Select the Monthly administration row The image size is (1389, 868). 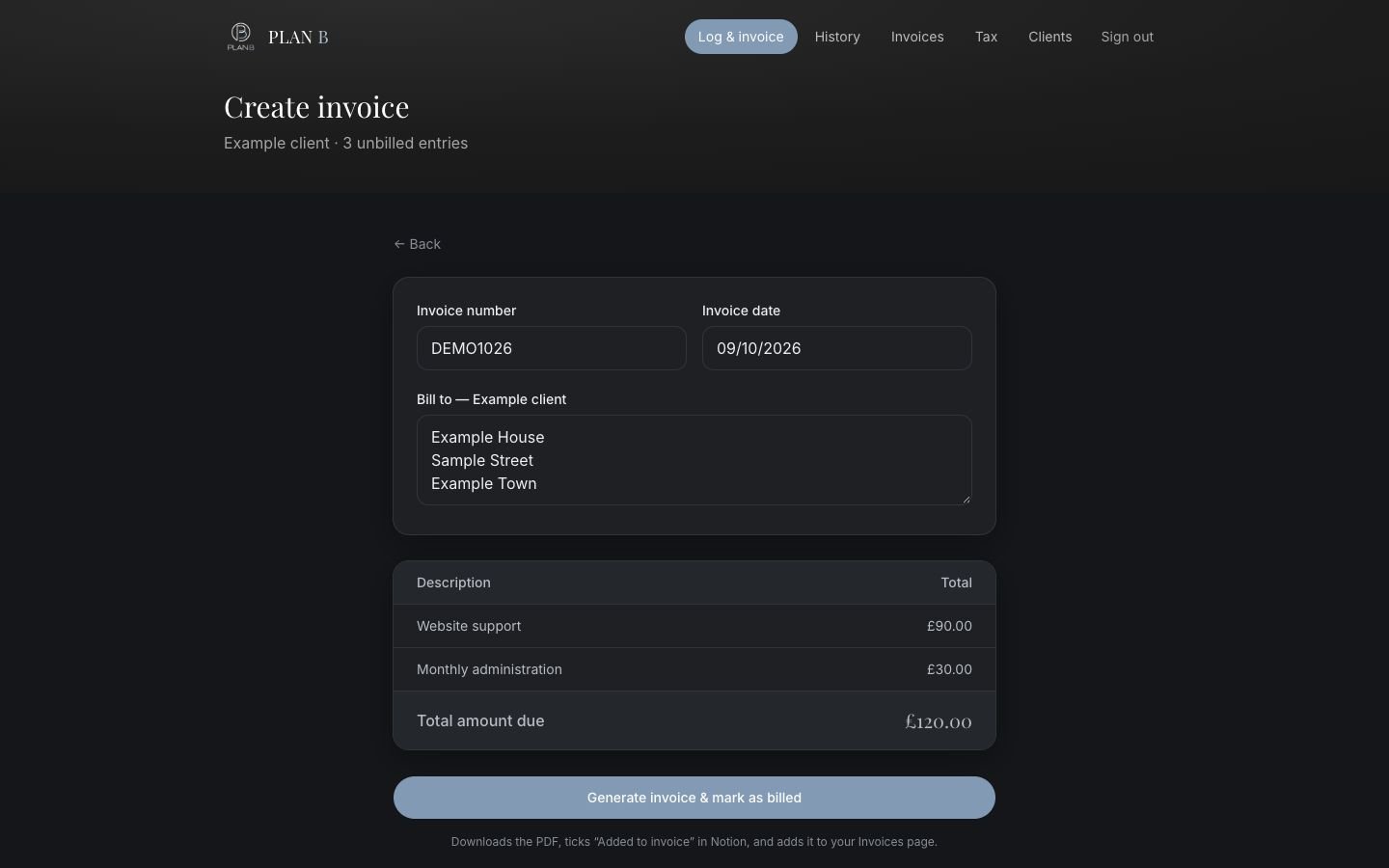coord(694,669)
